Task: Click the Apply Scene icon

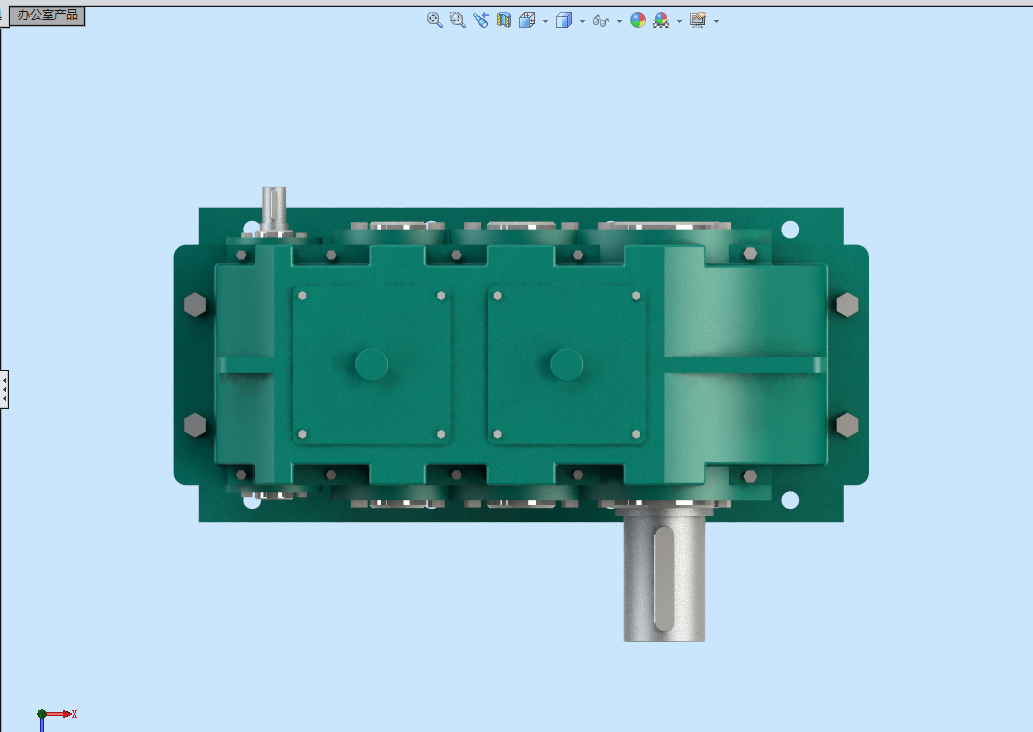Action: pos(661,20)
